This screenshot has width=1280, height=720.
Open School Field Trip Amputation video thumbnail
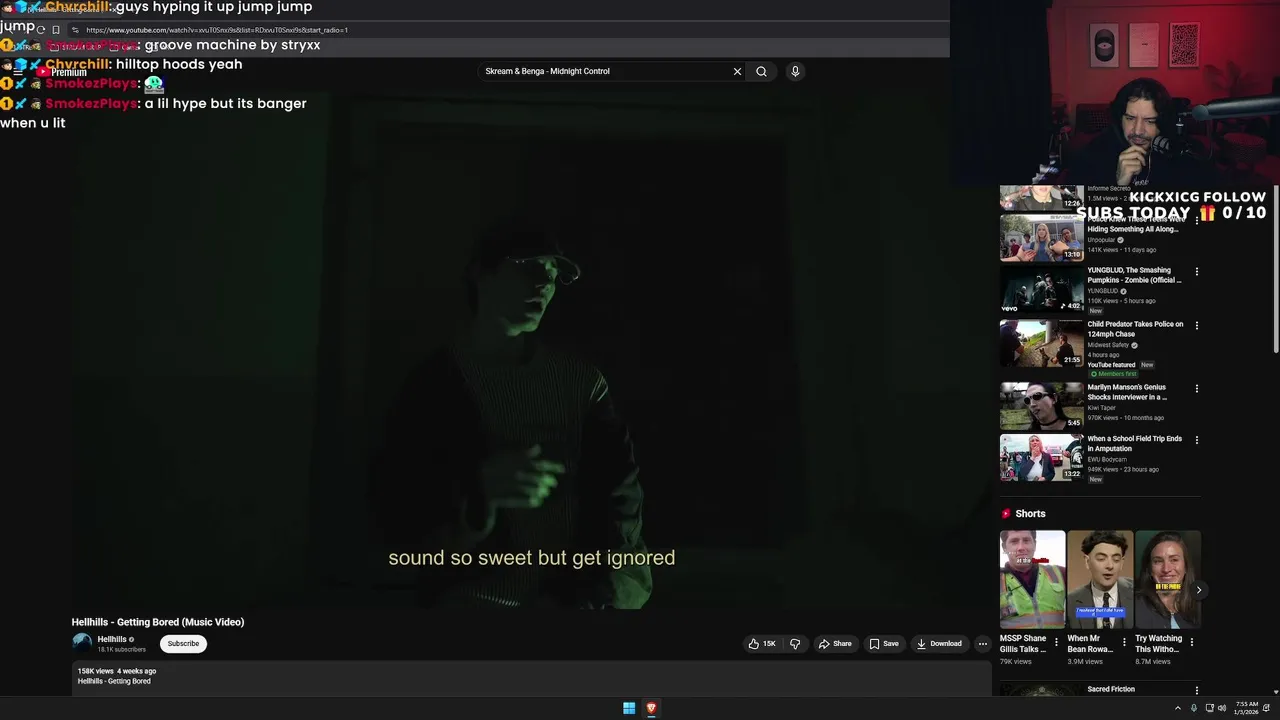(1042, 458)
